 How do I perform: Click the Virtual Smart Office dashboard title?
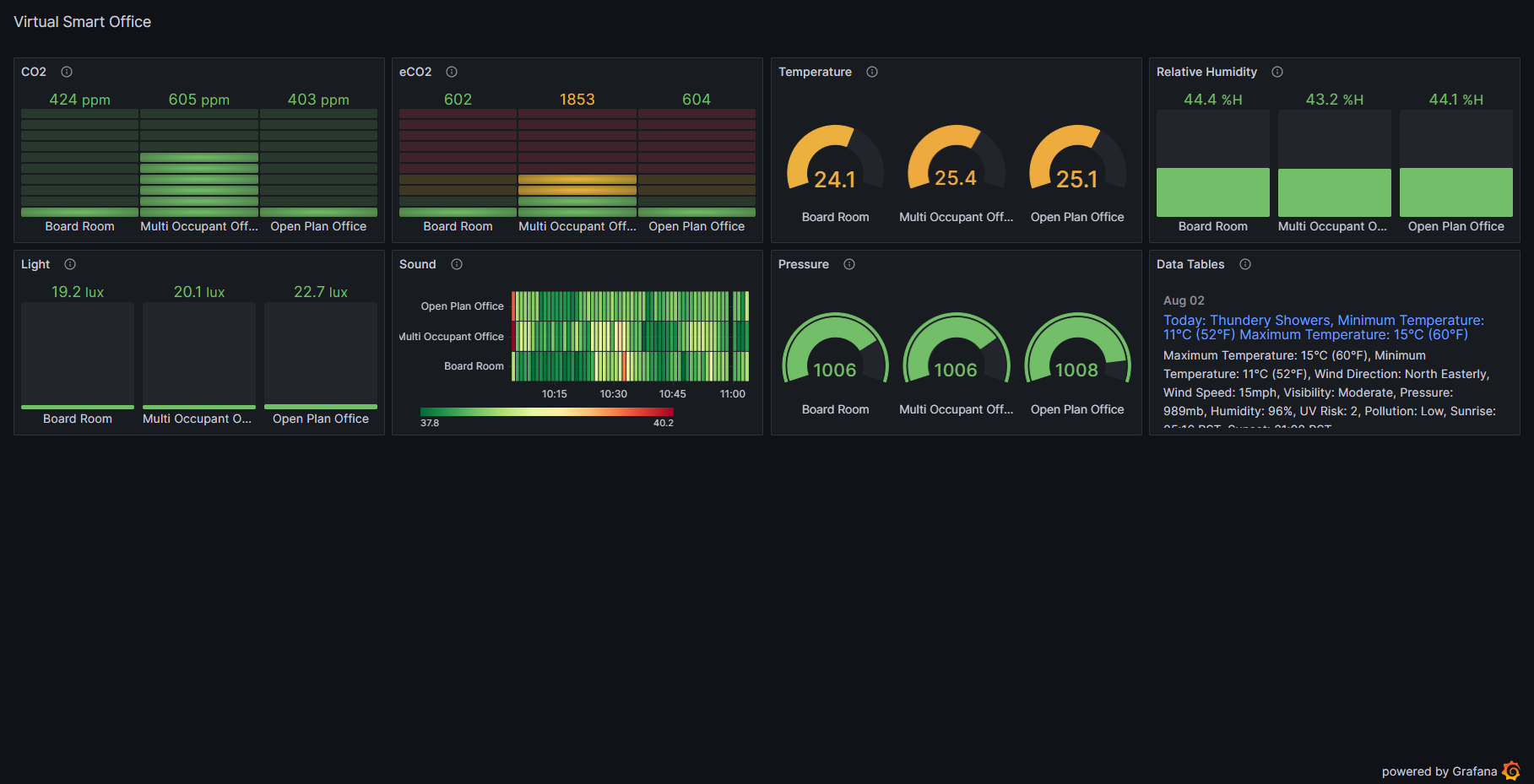83,22
